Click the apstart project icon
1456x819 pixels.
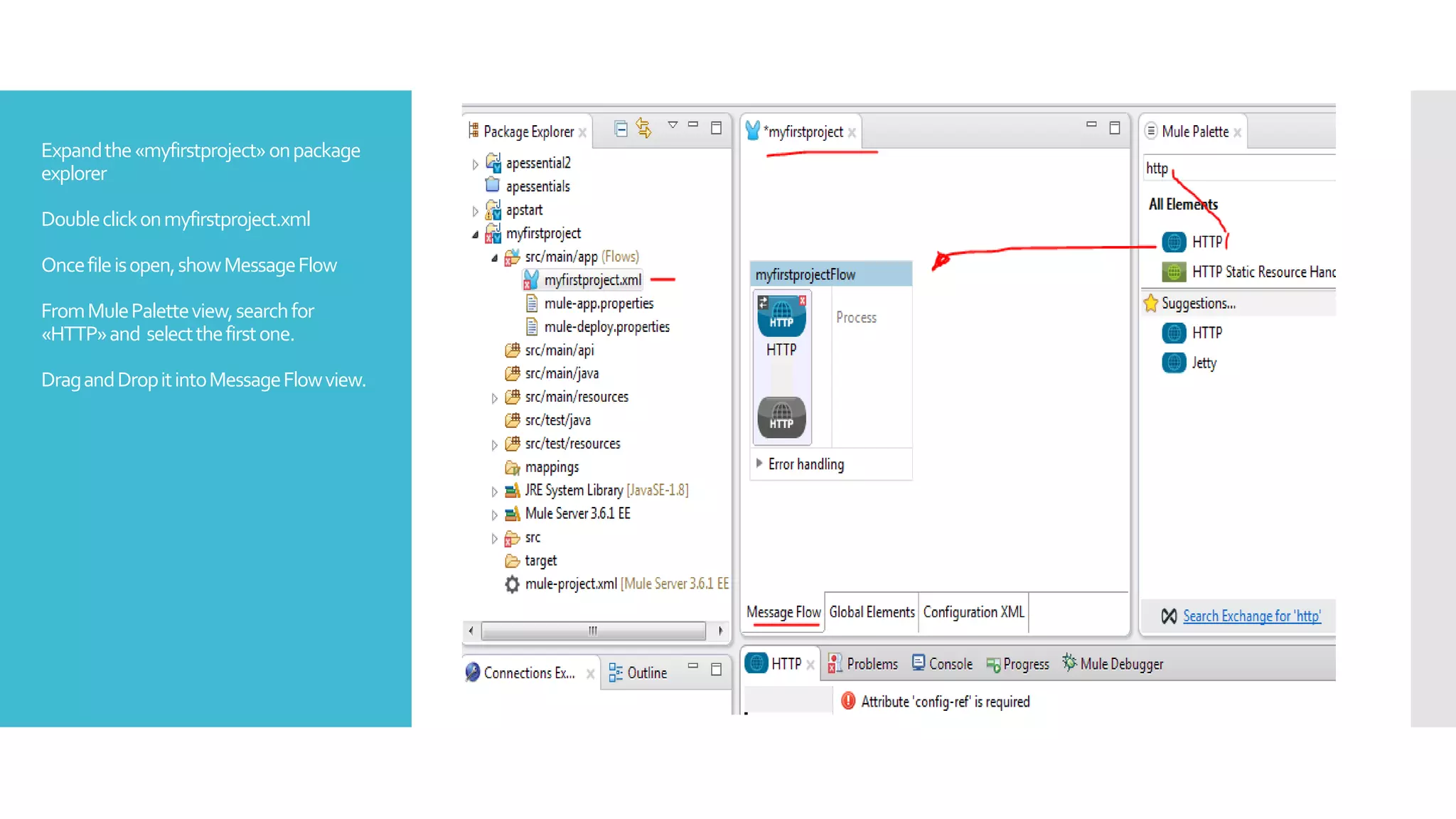(x=493, y=210)
